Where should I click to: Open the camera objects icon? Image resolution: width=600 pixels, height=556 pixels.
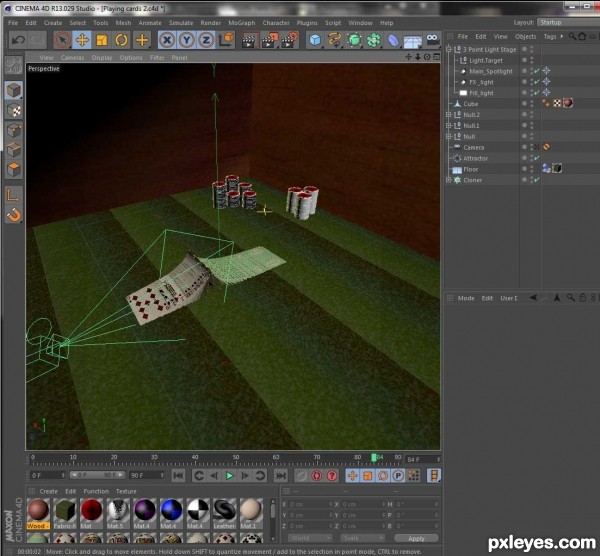tap(433, 39)
